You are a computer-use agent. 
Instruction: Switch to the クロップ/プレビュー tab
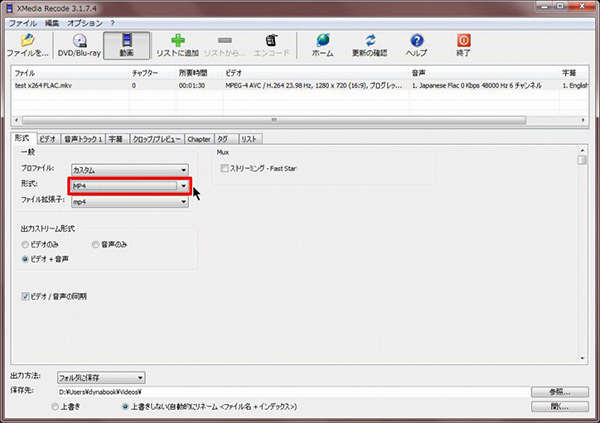157,139
